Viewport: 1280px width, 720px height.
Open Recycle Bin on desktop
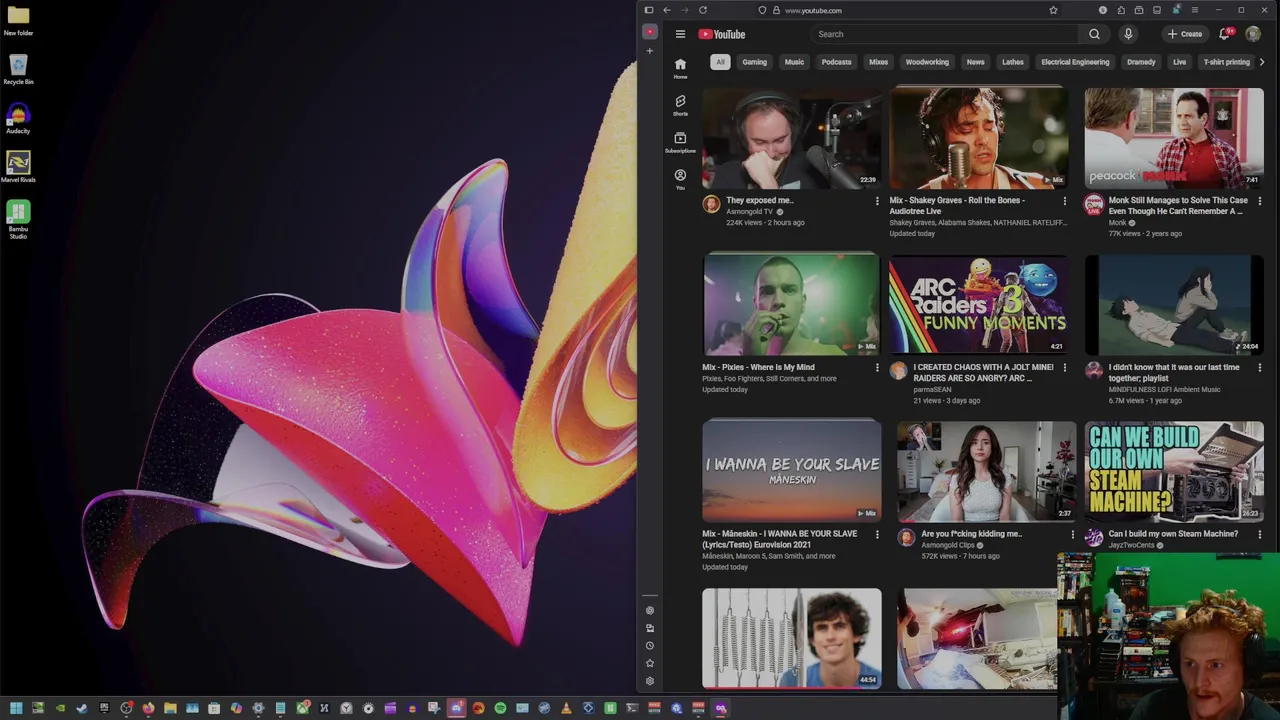[18, 70]
